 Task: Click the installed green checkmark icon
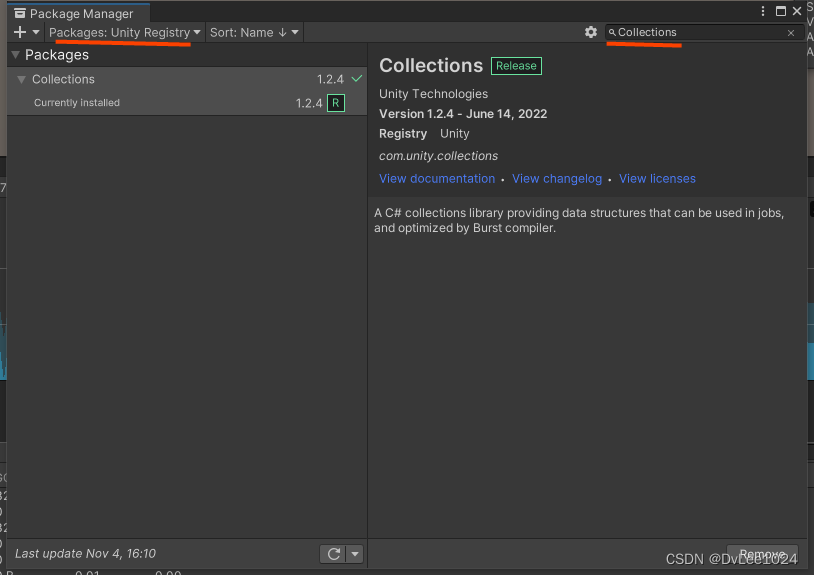click(x=357, y=79)
